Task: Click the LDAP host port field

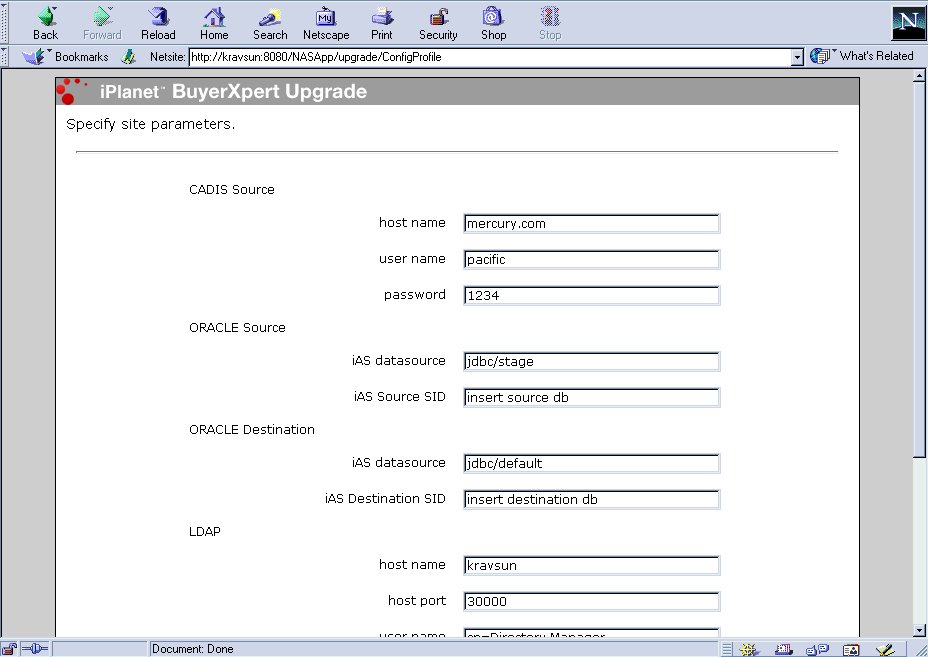Action: 592,601
